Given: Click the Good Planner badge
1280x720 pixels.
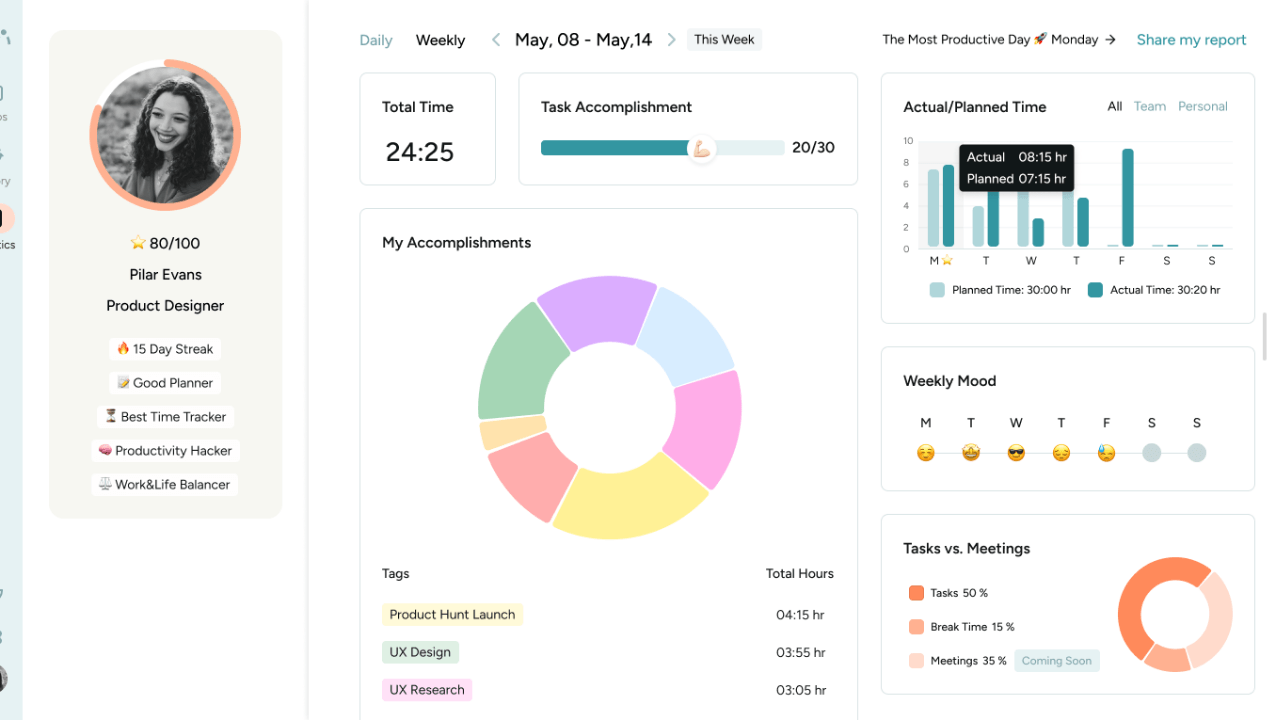Looking at the screenshot, I should [x=164, y=382].
